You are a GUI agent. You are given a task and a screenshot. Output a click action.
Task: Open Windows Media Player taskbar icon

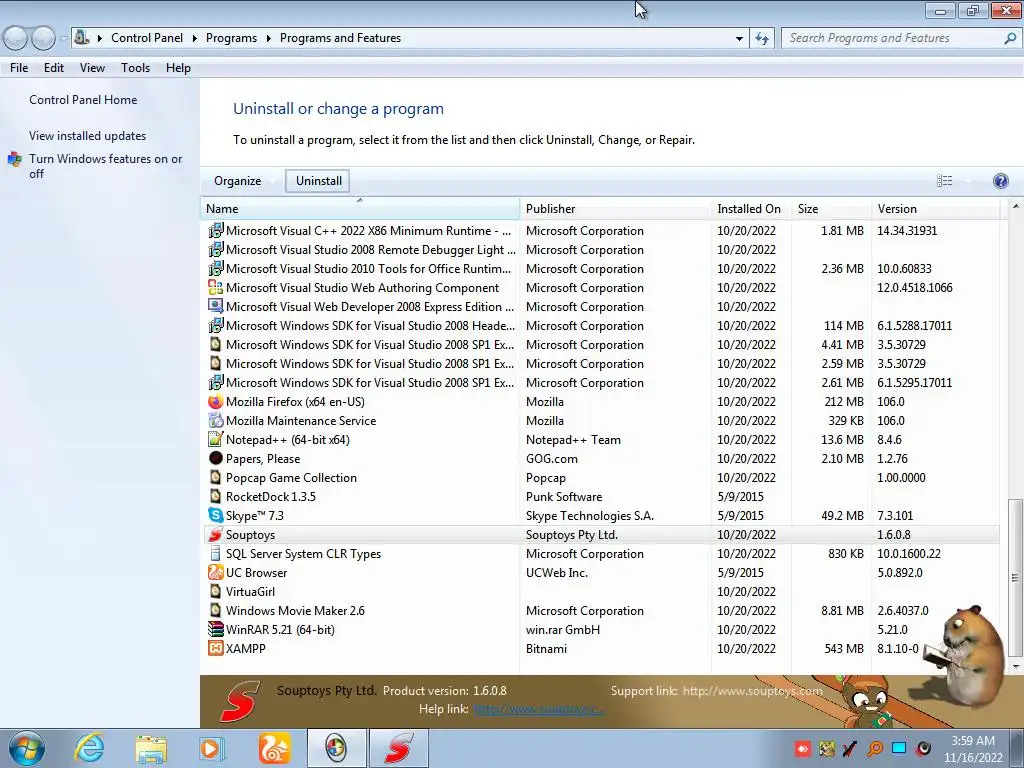point(211,748)
